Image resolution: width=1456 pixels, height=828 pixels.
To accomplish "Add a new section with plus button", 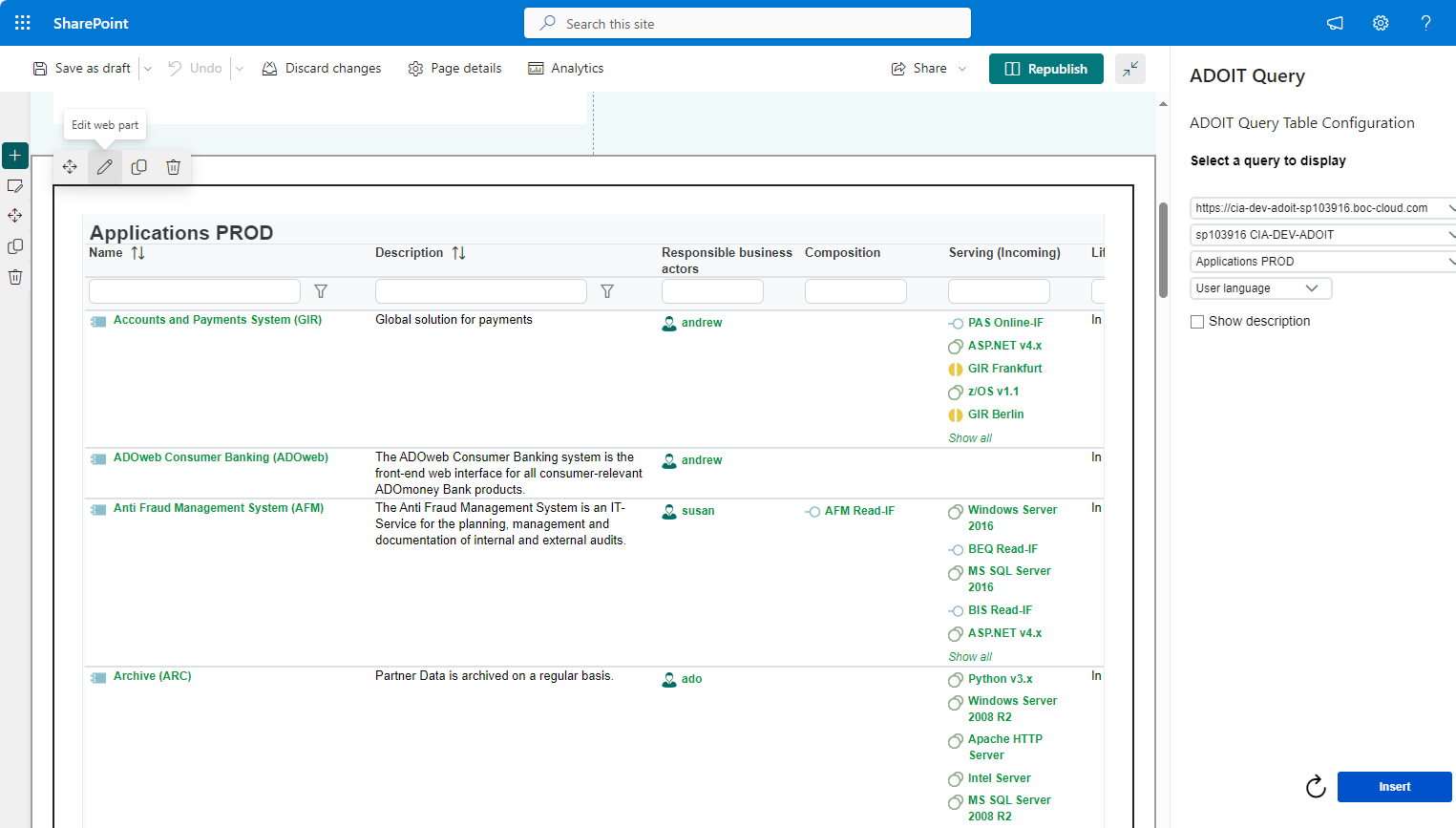I will (15, 155).
